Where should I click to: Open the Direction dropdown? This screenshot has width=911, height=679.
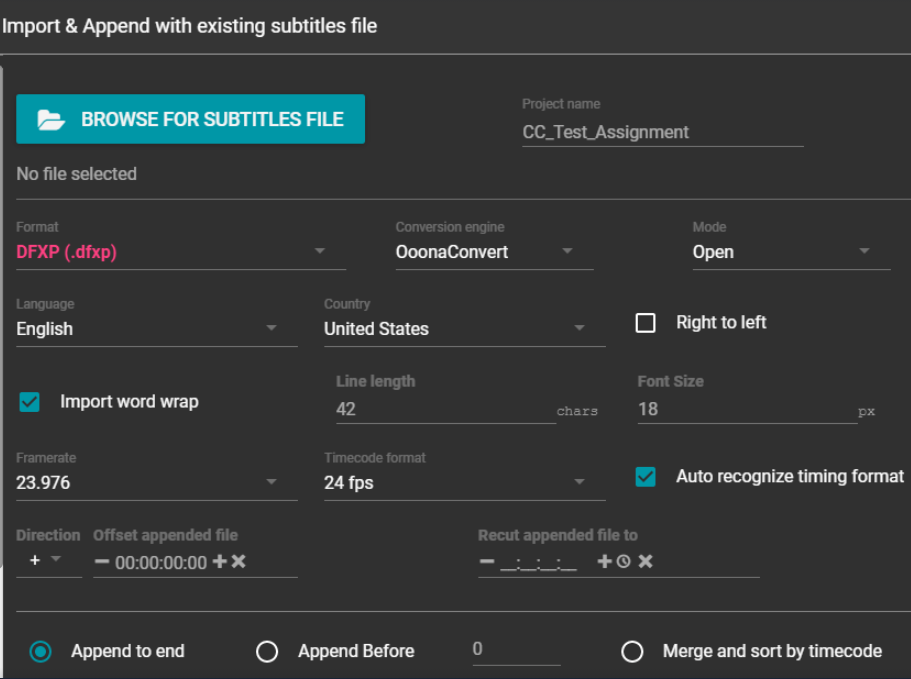pyautogui.click(x=46, y=561)
